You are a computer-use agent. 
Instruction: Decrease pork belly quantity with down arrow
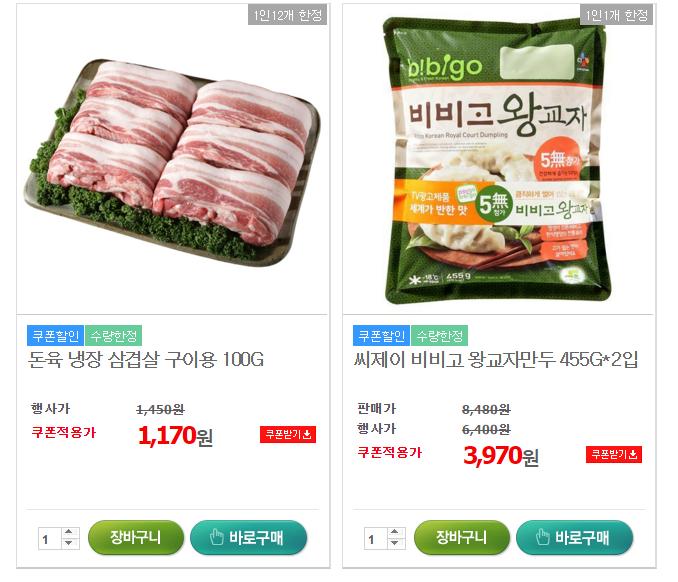click(x=69, y=543)
